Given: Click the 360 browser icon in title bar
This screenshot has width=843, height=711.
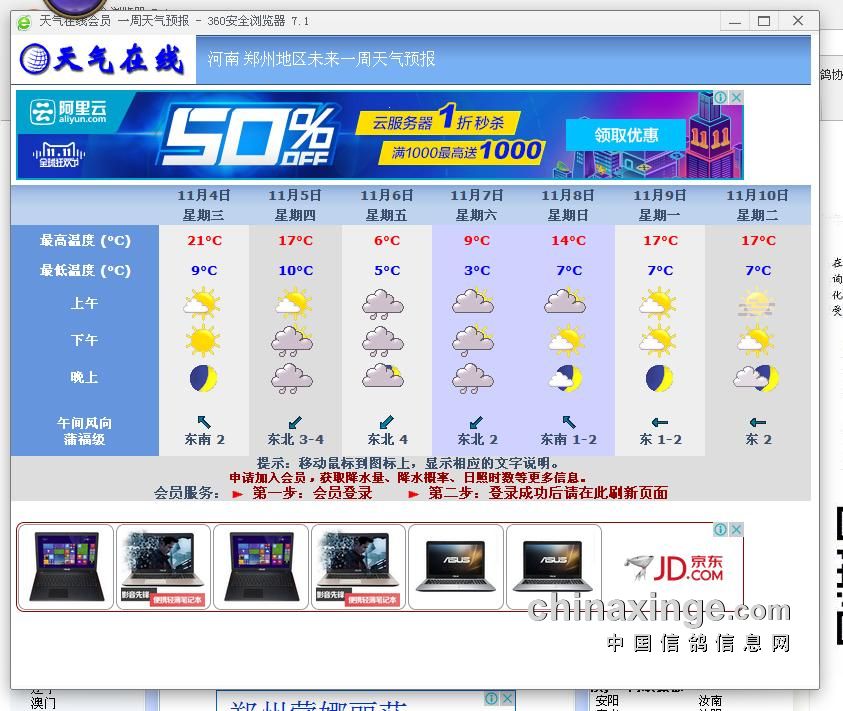Looking at the screenshot, I should 24,23.
